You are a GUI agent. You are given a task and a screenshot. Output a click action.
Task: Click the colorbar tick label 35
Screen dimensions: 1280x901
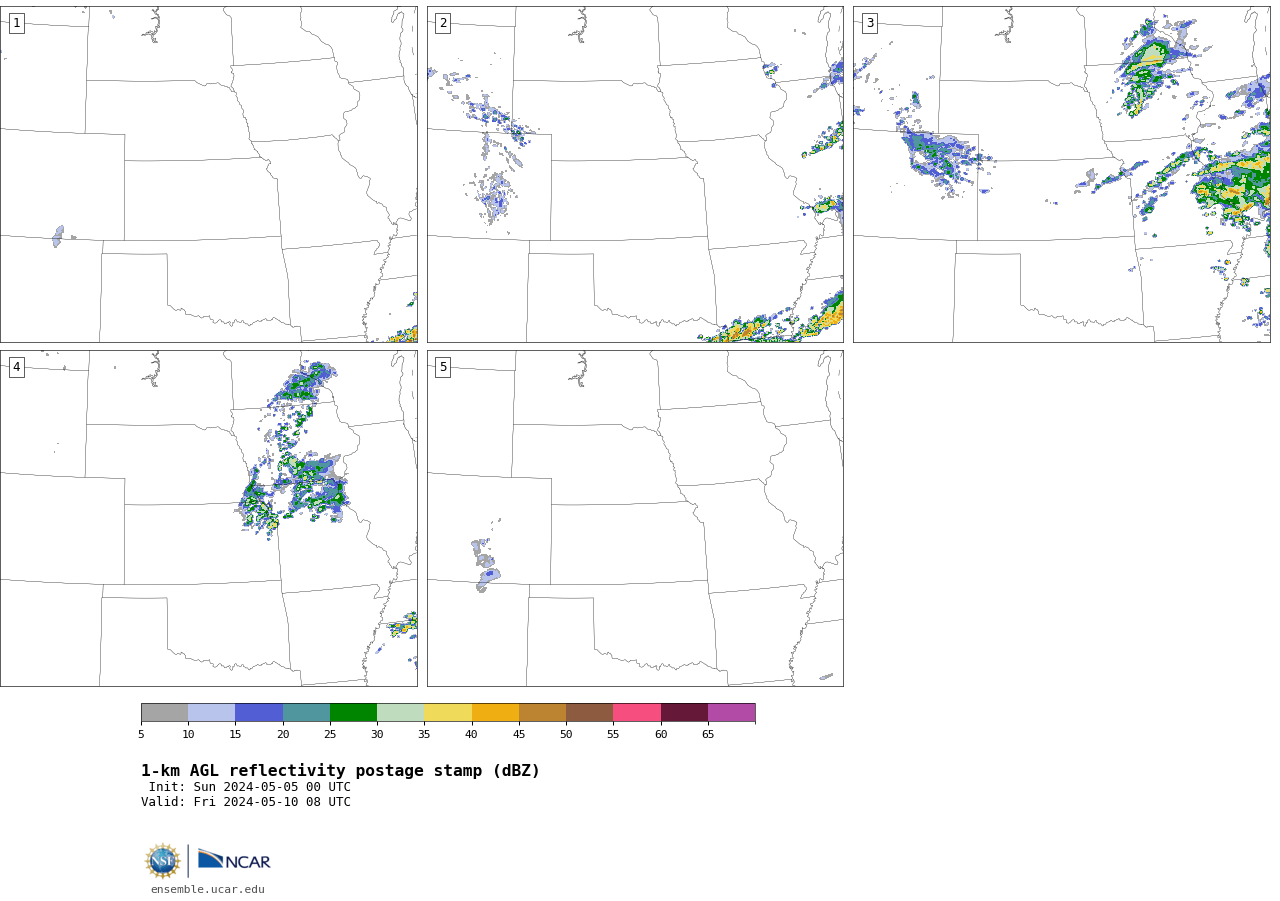424,735
